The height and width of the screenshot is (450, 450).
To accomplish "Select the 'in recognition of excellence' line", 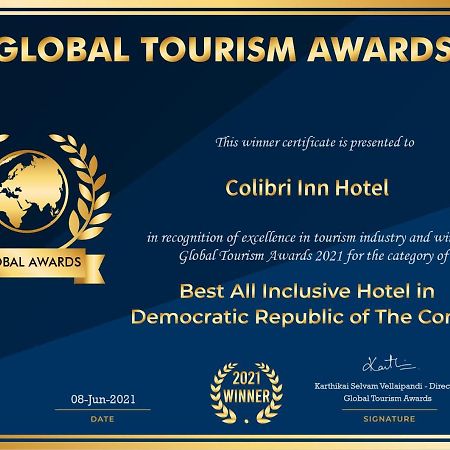I will tap(298, 238).
